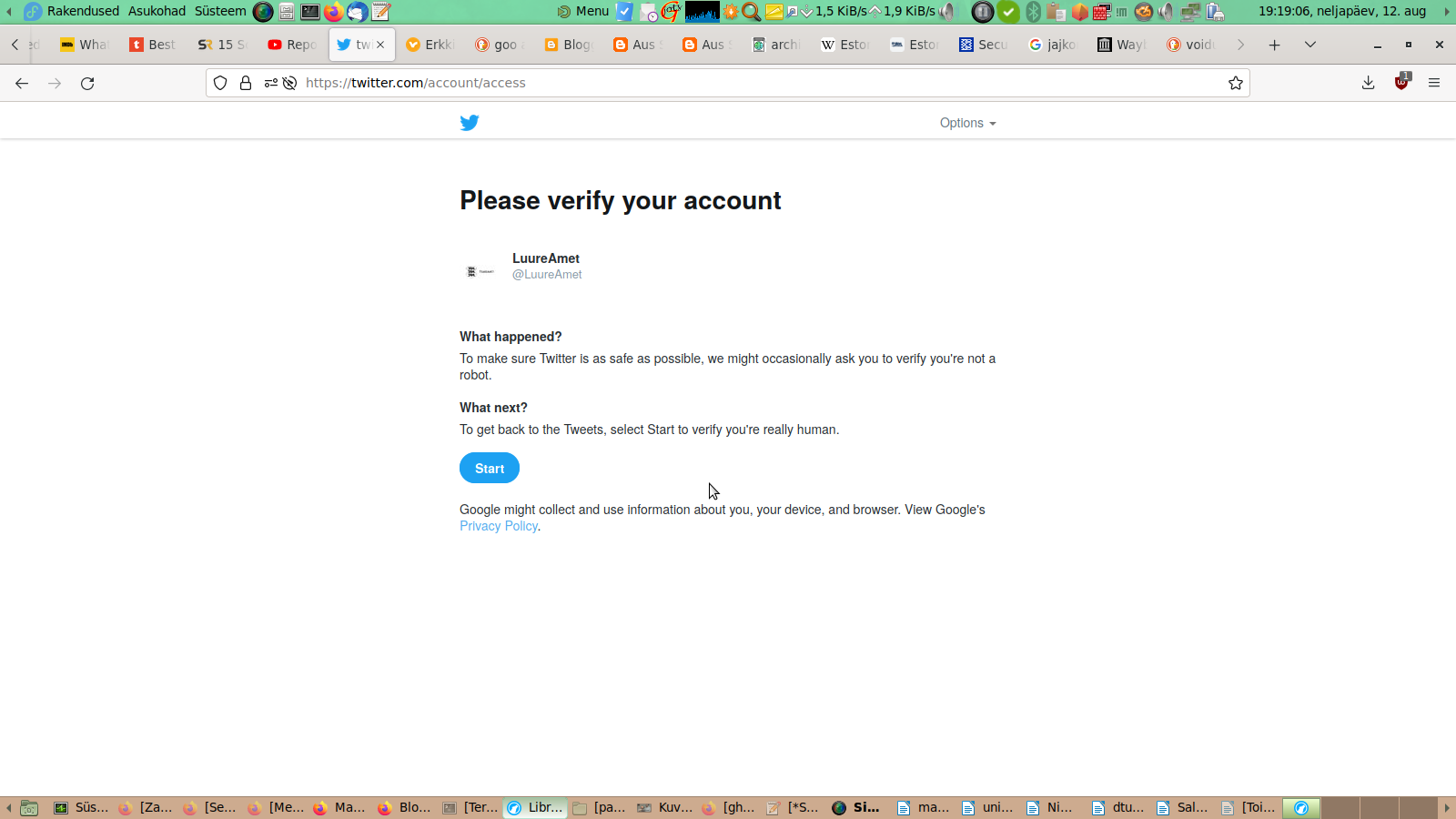Launch Thunderbird from the top panel
The width and height of the screenshot is (1456, 819).
358,11
